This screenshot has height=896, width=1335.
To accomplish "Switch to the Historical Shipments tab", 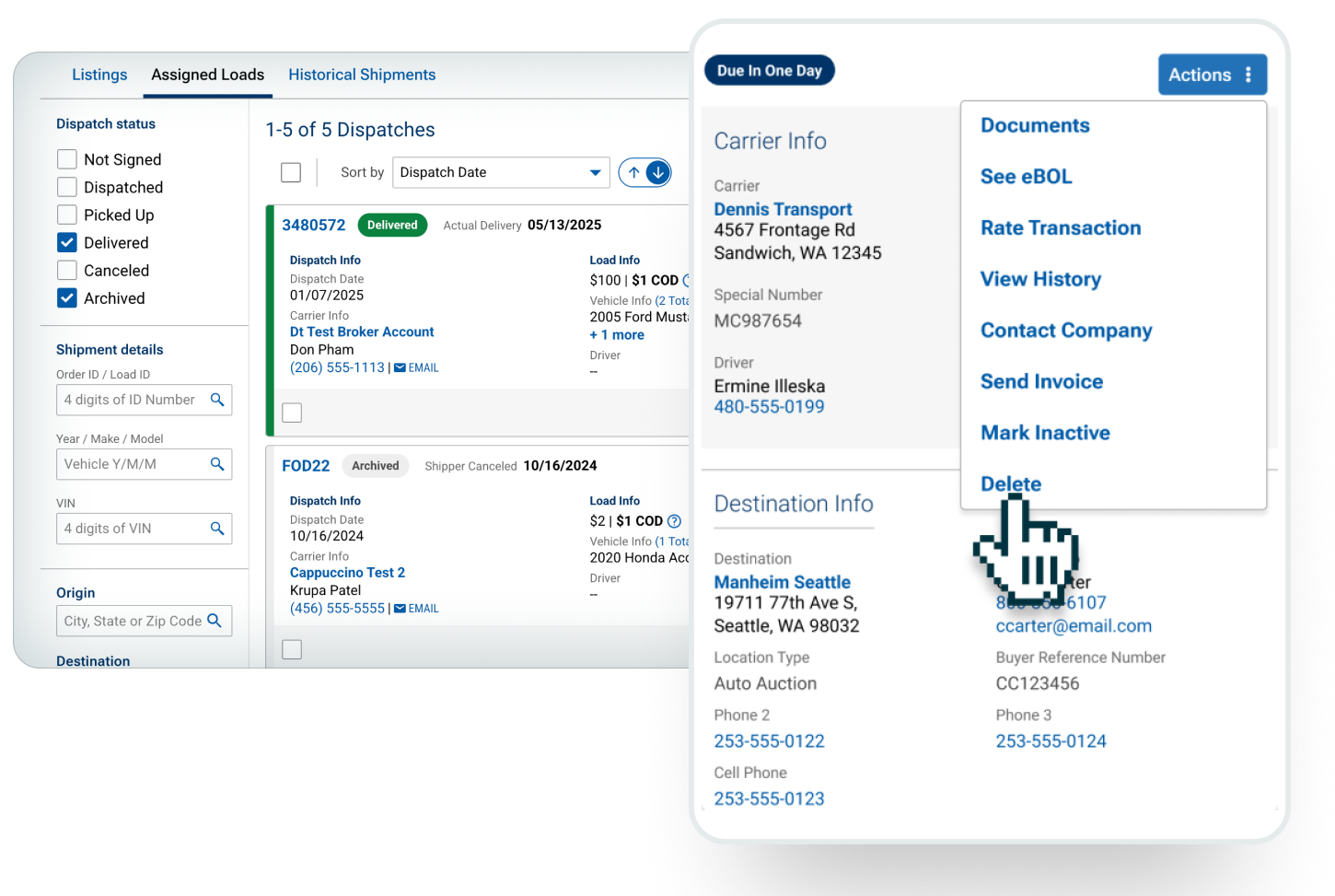I will pos(362,75).
